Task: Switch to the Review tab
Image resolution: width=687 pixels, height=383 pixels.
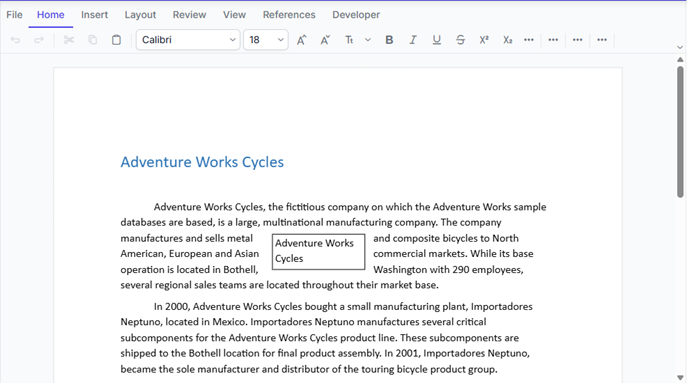Action: [x=189, y=14]
